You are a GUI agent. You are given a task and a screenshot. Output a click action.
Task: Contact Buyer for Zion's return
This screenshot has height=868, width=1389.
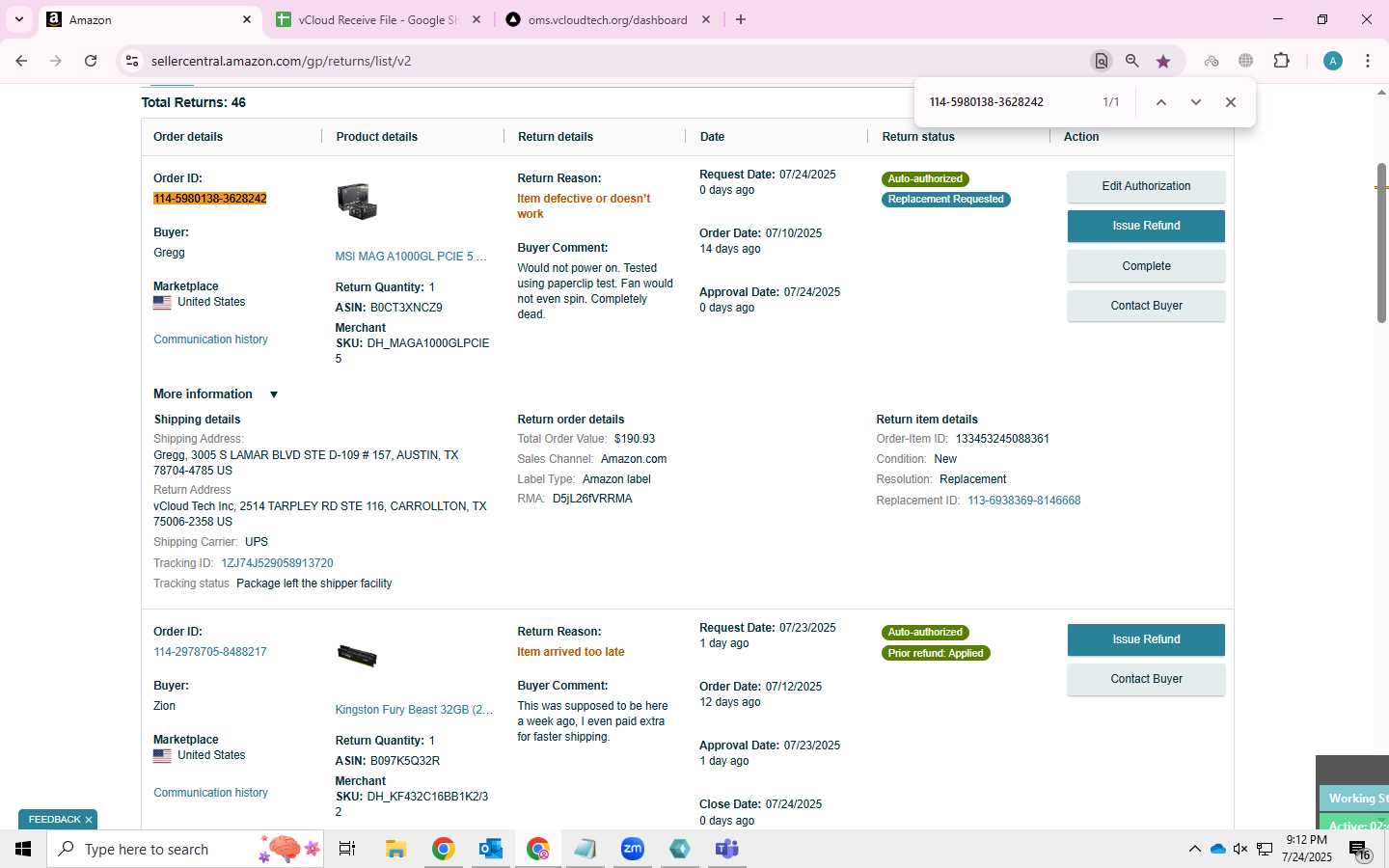pos(1146,679)
